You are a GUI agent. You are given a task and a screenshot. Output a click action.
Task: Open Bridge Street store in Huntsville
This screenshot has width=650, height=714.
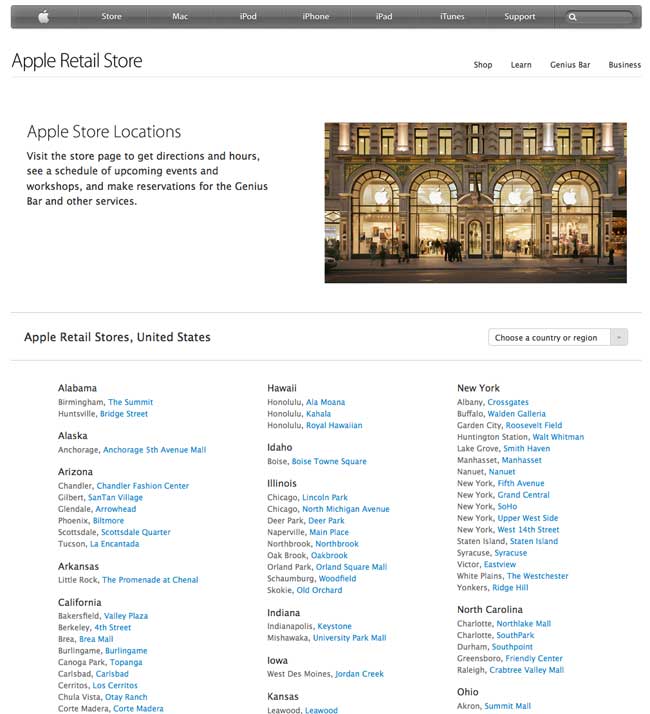point(124,414)
